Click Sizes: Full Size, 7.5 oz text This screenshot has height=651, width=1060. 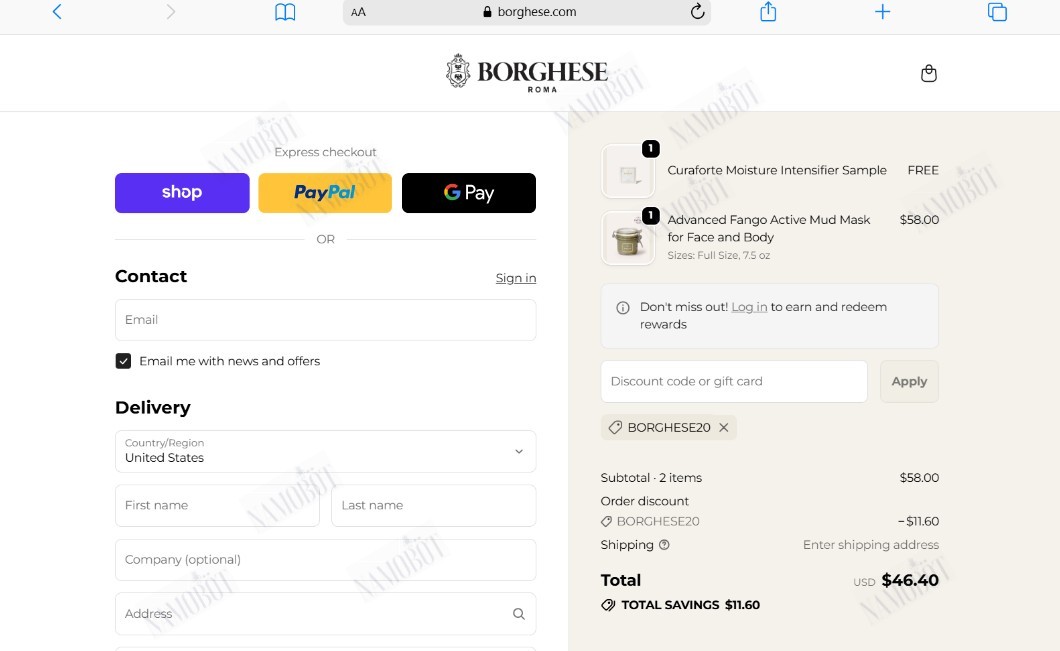point(719,256)
